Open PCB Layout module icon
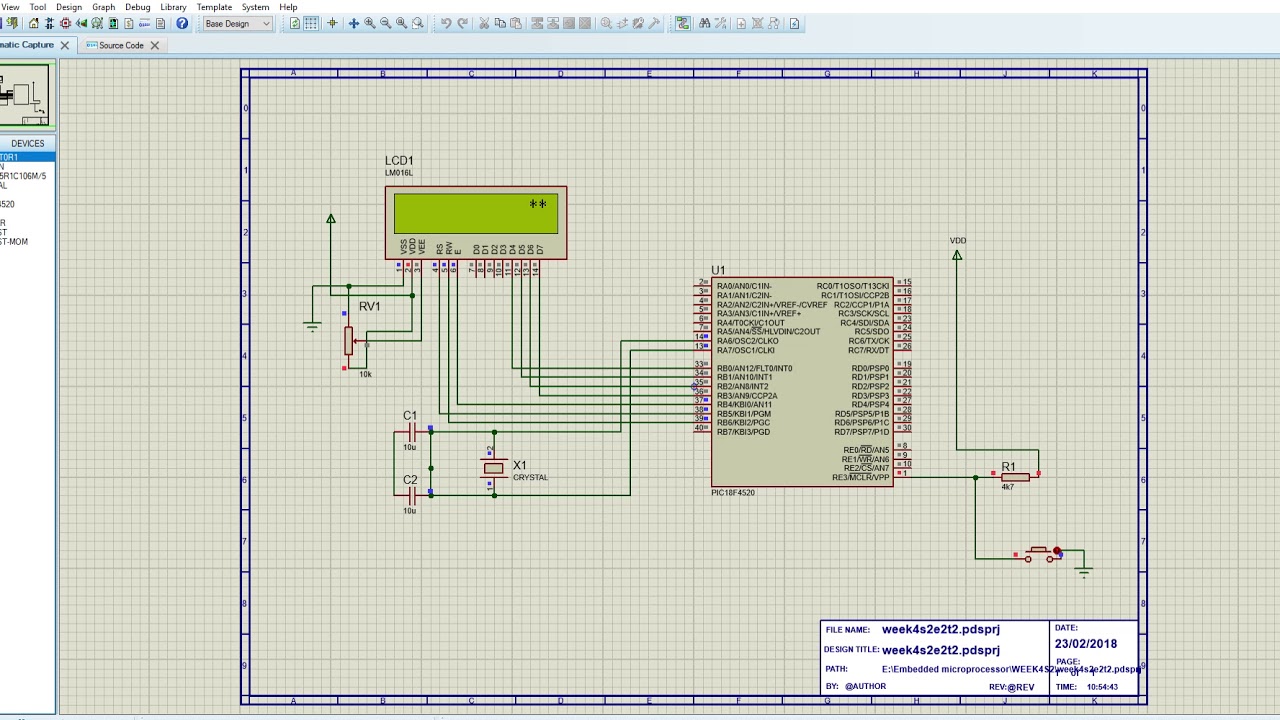 coord(66,23)
